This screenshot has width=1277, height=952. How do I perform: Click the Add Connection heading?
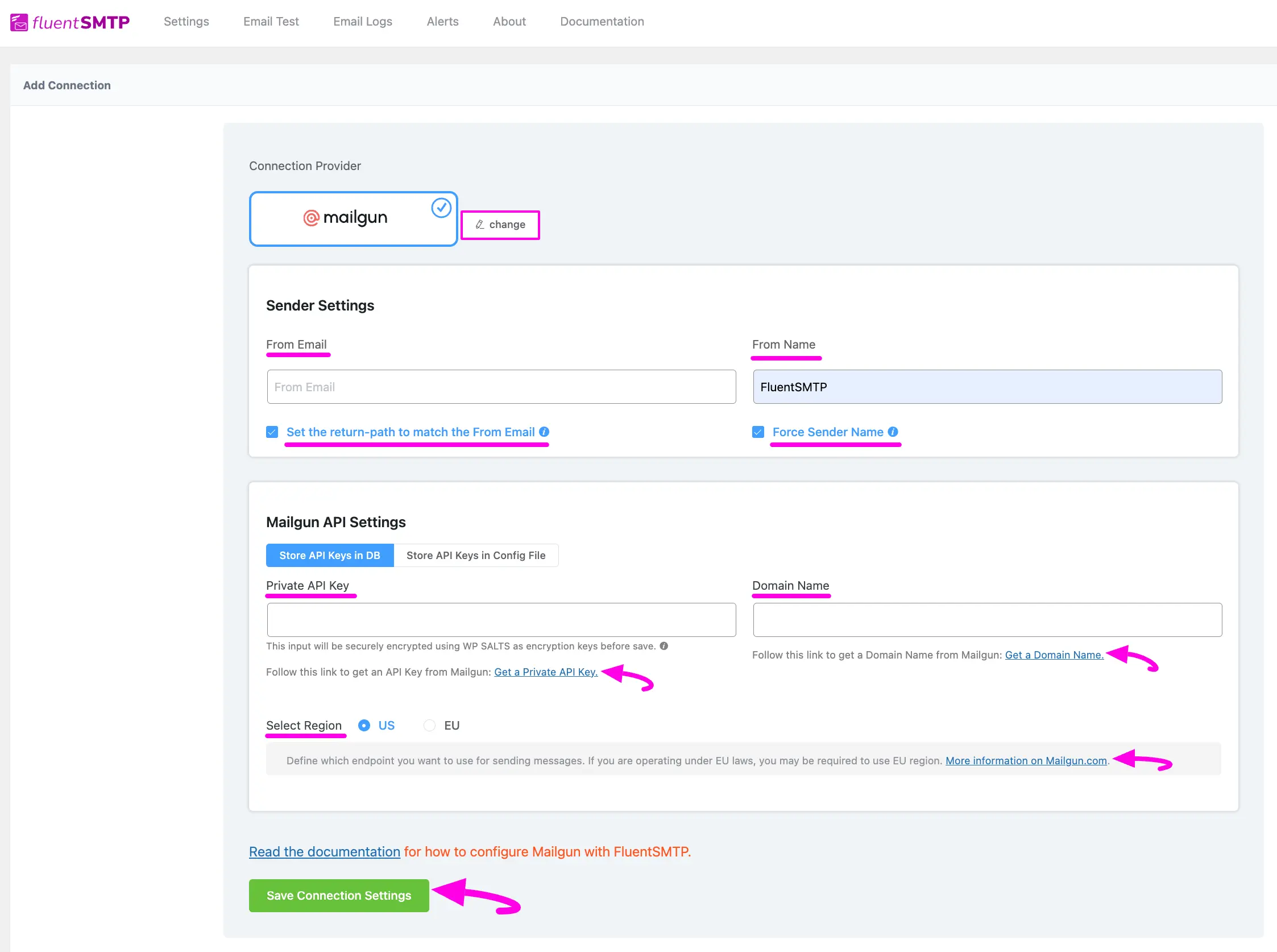tap(67, 85)
